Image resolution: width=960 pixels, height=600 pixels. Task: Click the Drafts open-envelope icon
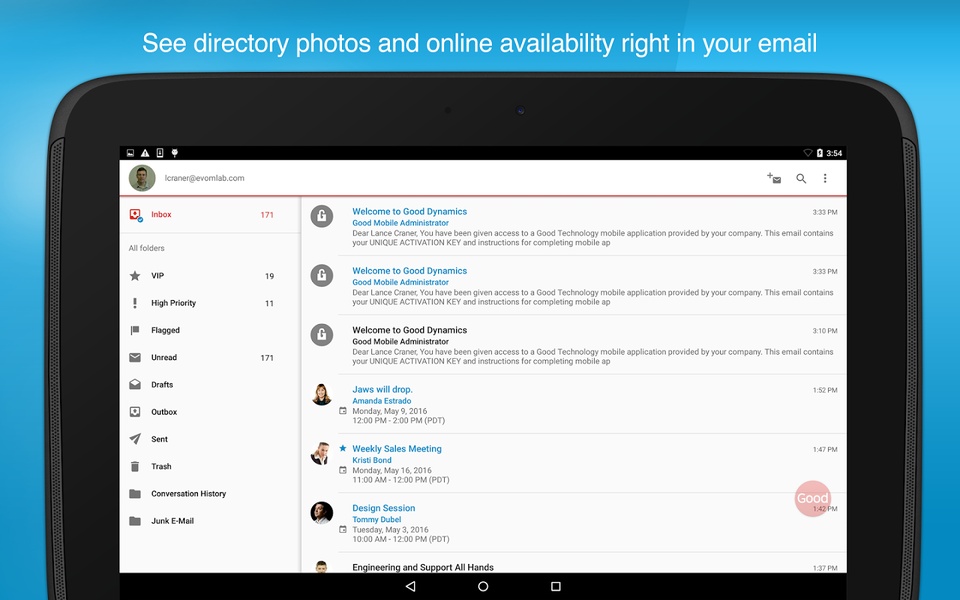(x=135, y=384)
